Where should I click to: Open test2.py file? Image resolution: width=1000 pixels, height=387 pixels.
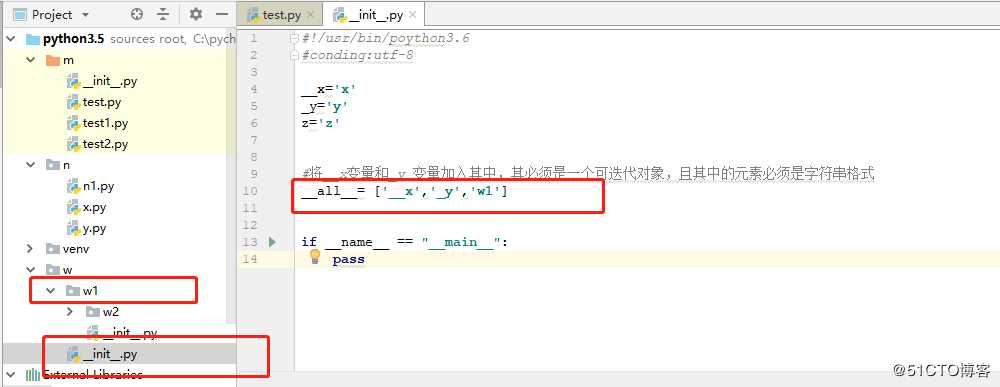coord(105,144)
